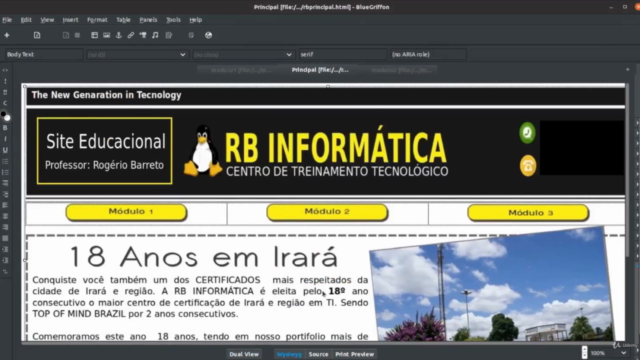
Task: Click the double exclamation strong emphasis icon
Action: tap(5, 92)
